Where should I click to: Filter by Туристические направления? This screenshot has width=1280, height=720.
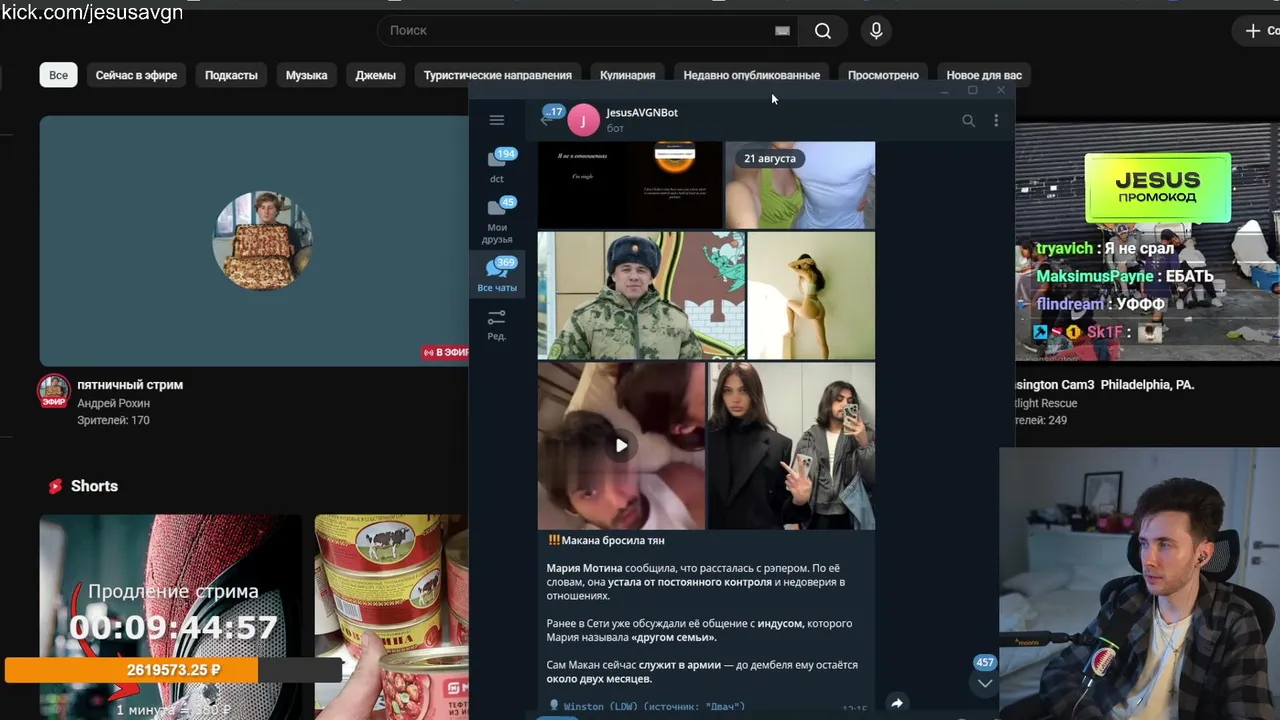(x=498, y=75)
